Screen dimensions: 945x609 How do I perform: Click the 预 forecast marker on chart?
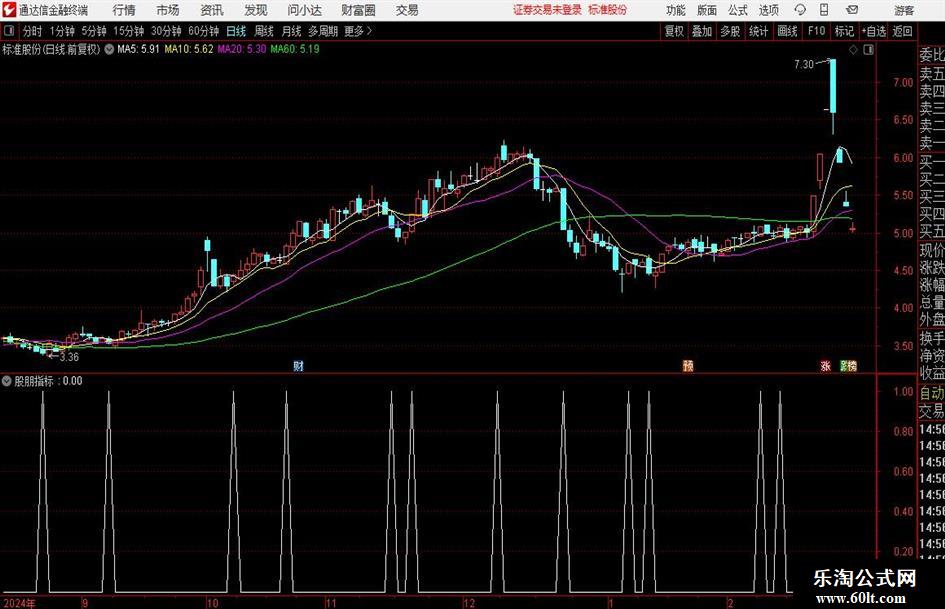(x=688, y=366)
